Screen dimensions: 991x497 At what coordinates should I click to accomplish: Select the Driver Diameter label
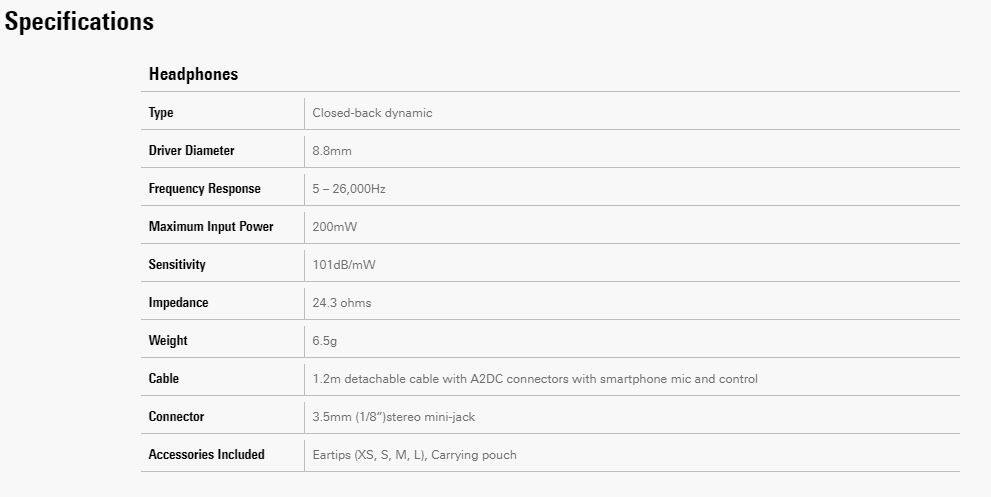click(x=191, y=151)
